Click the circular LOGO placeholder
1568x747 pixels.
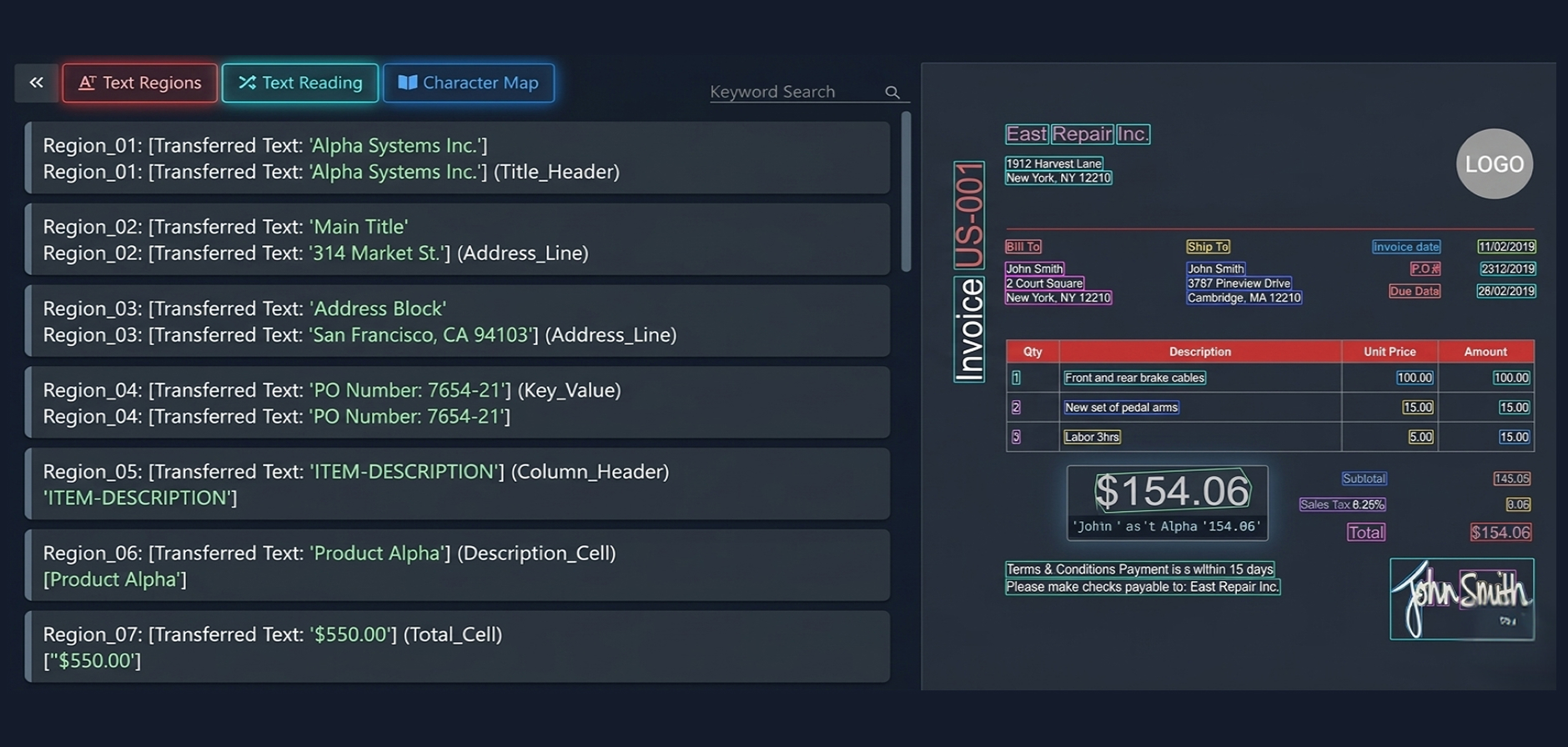point(1494,163)
